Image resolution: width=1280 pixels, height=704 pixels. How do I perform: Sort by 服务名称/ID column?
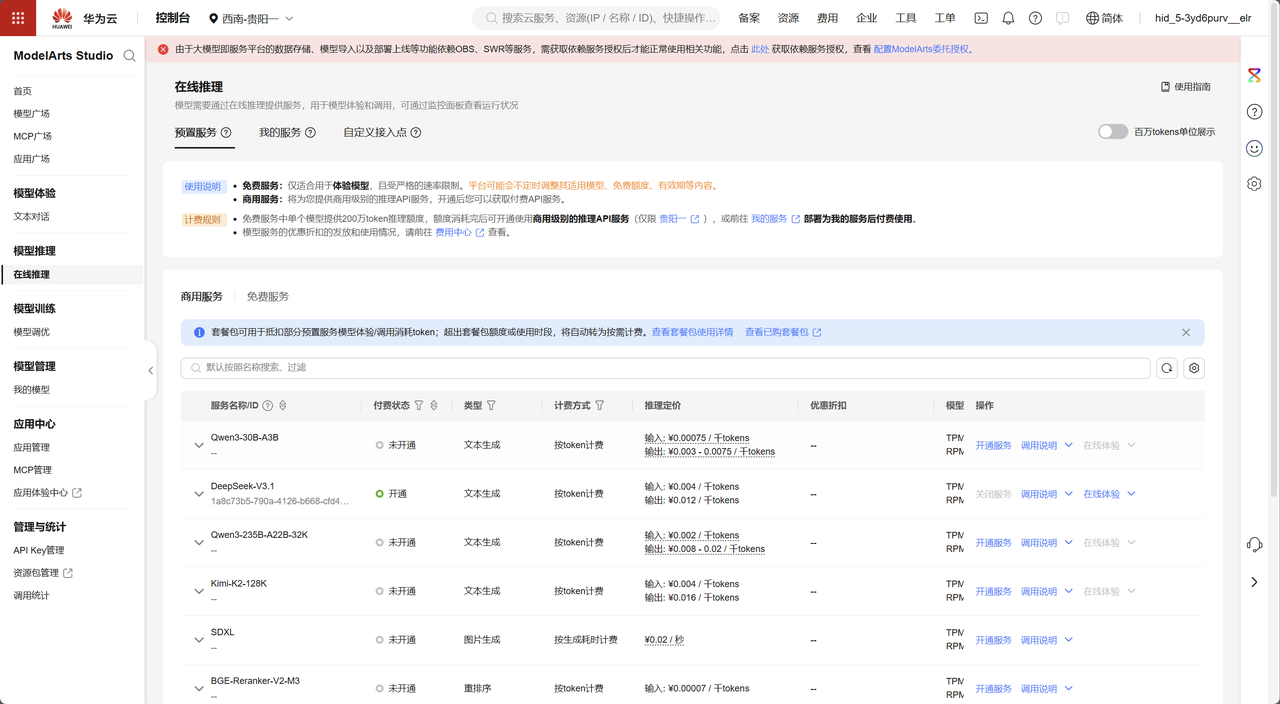pyautogui.click(x=283, y=405)
